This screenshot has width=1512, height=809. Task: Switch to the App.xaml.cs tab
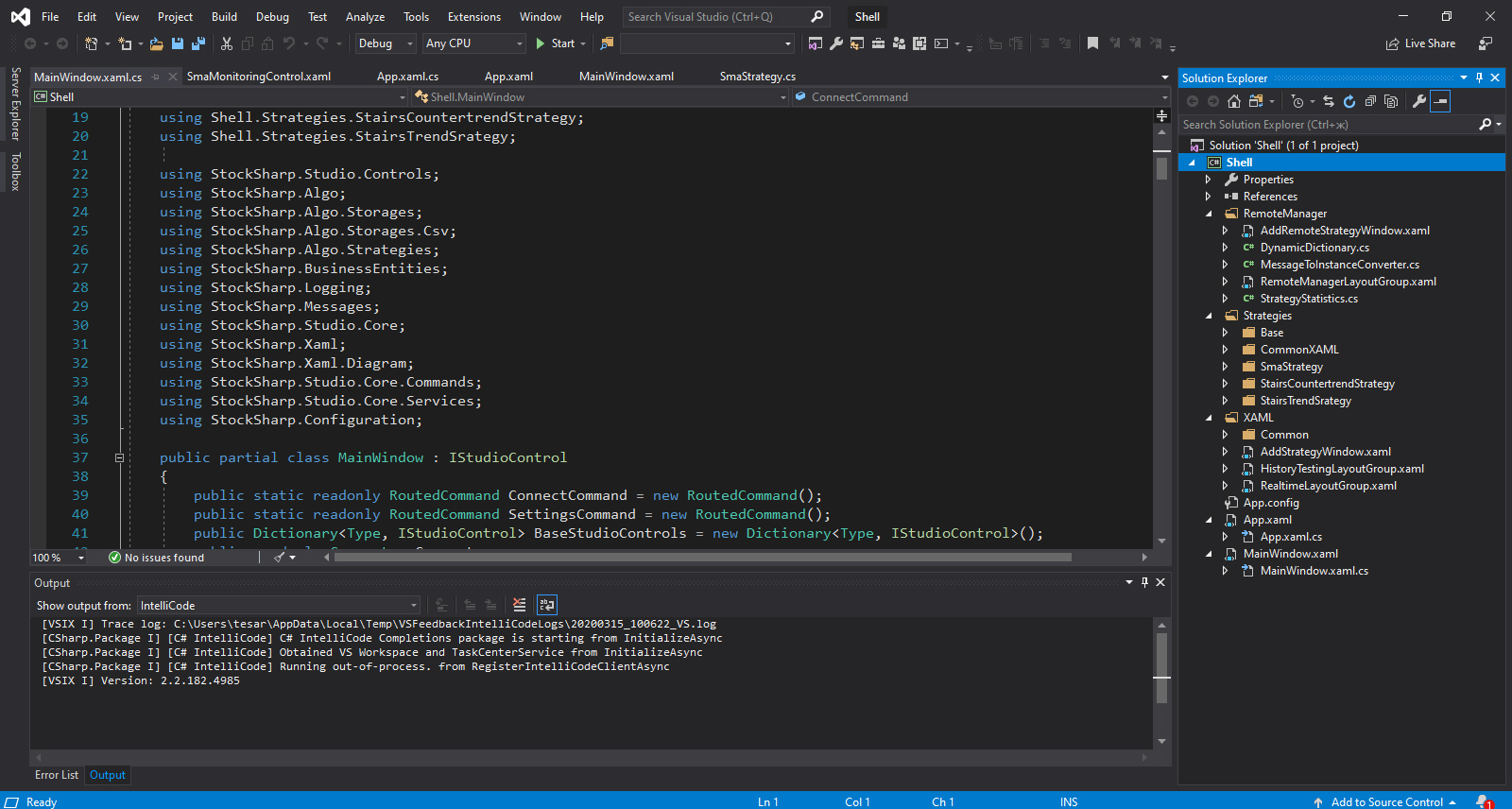pos(407,77)
